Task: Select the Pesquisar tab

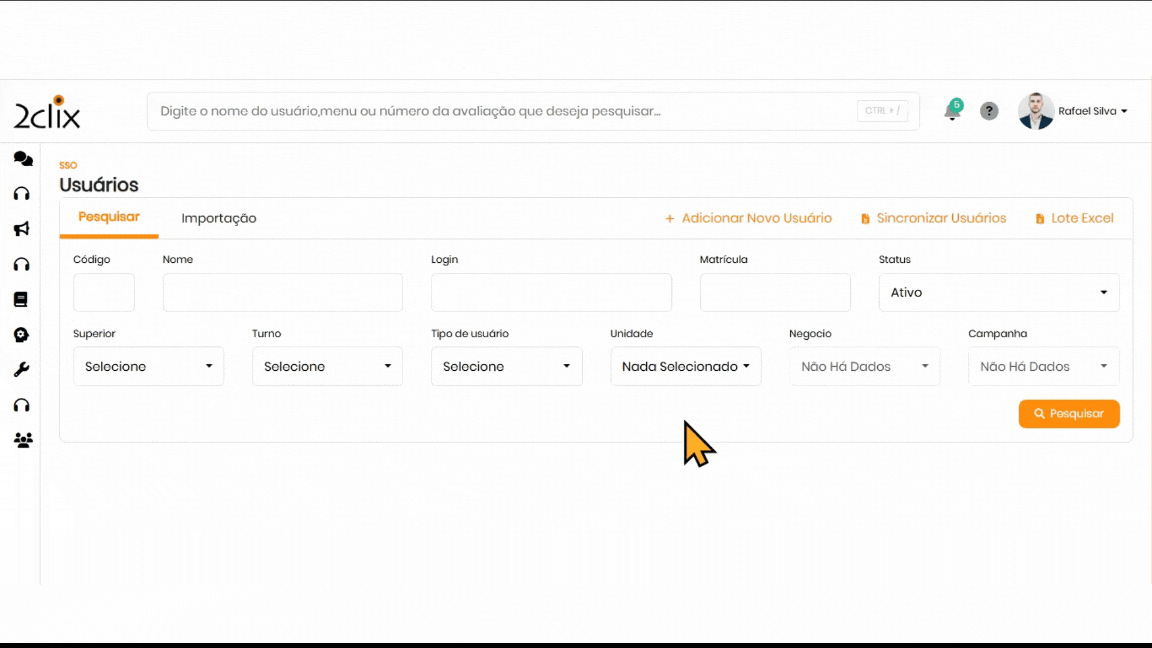Action: (x=109, y=217)
